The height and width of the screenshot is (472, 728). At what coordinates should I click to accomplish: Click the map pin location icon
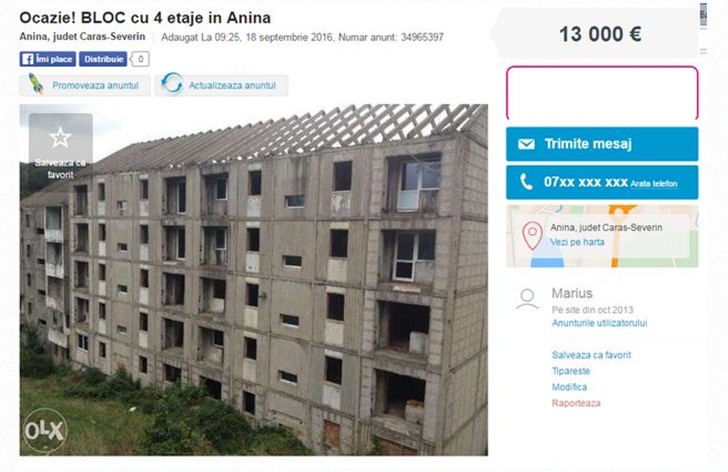533,235
